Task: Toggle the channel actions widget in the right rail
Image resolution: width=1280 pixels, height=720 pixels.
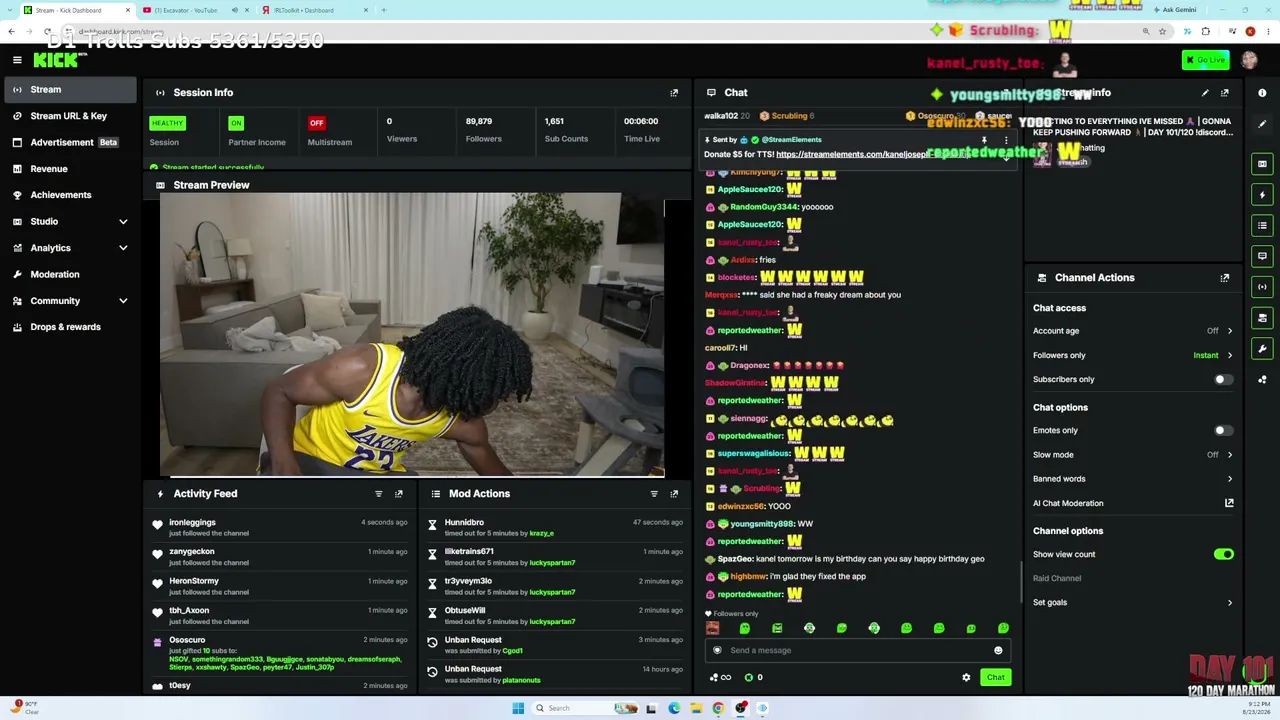Action: tap(1262, 318)
